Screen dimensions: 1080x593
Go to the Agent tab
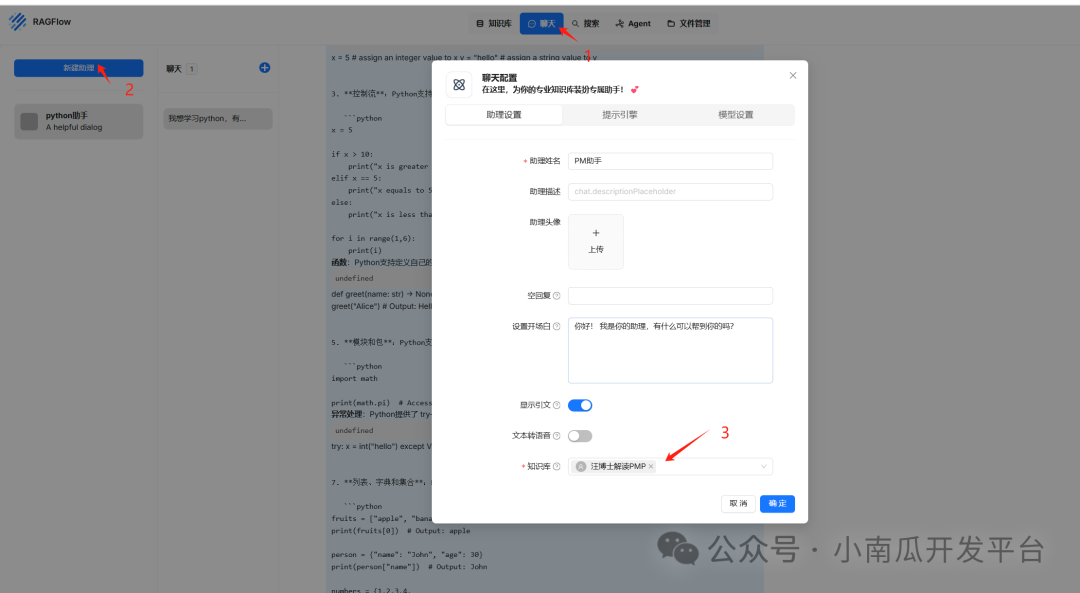633,23
